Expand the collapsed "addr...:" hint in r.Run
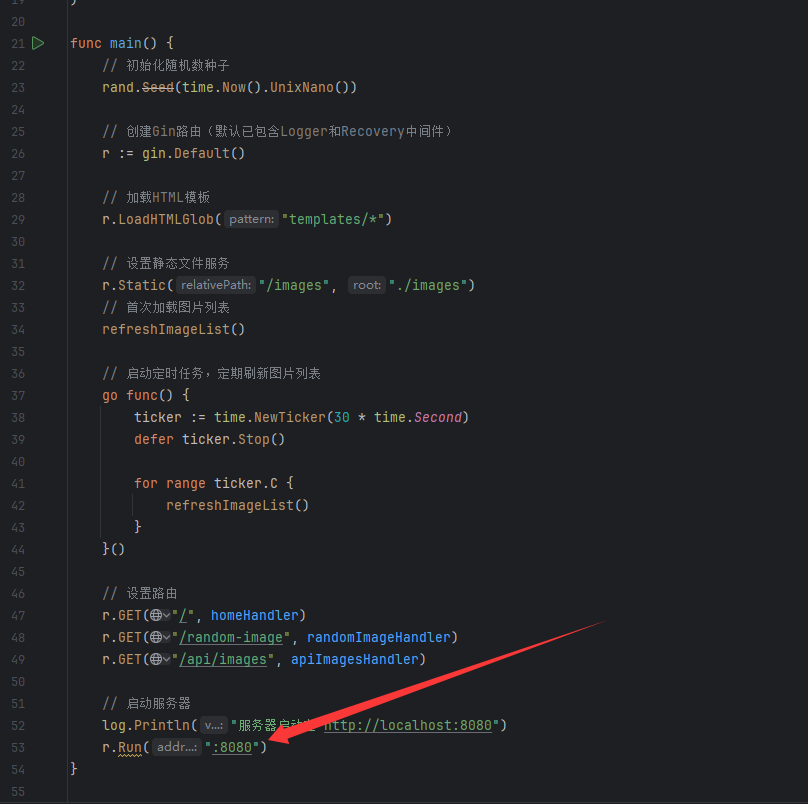The image size is (808, 804). pyautogui.click(x=177, y=747)
